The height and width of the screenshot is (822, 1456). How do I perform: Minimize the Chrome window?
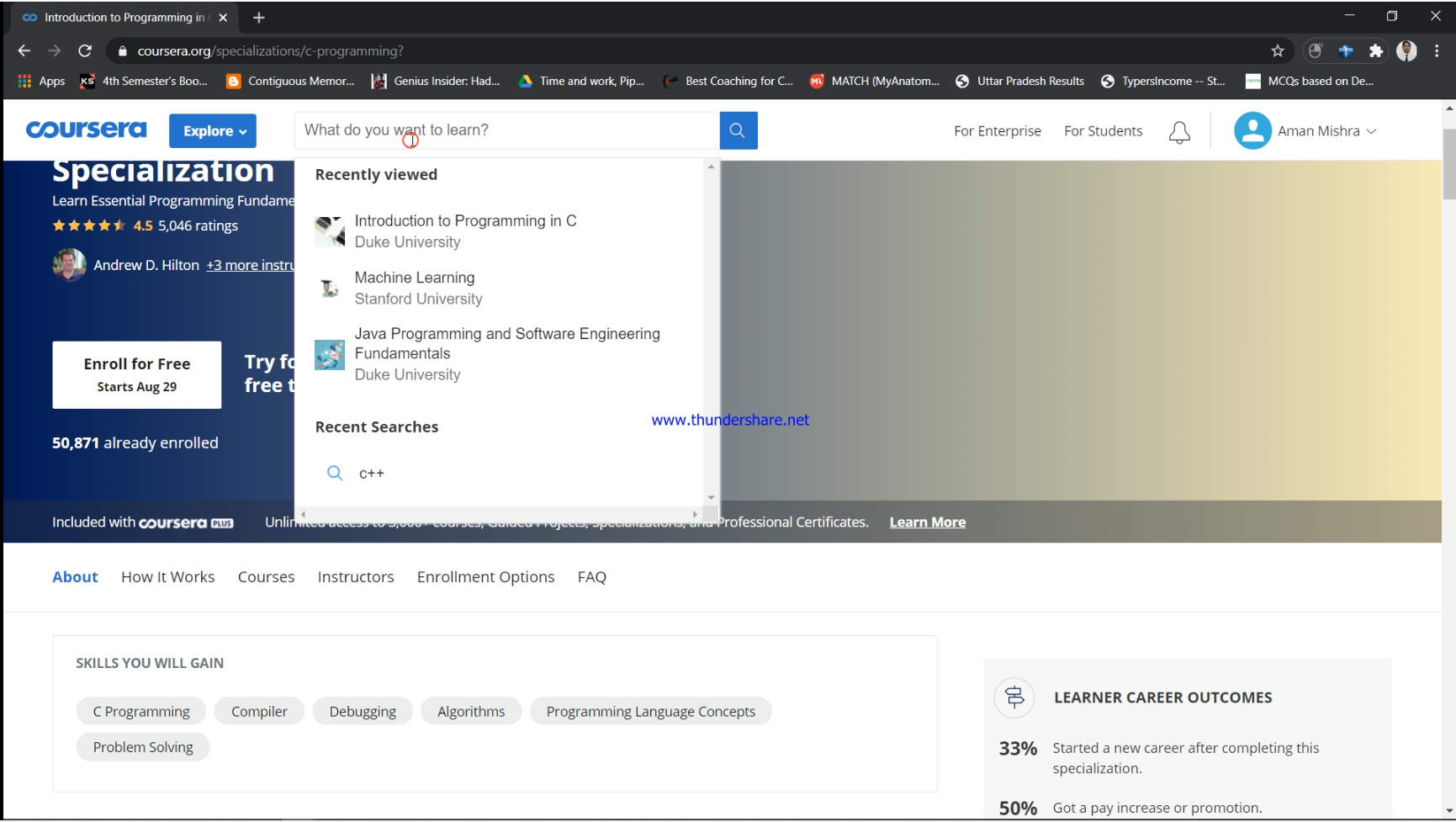(x=1349, y=16)
